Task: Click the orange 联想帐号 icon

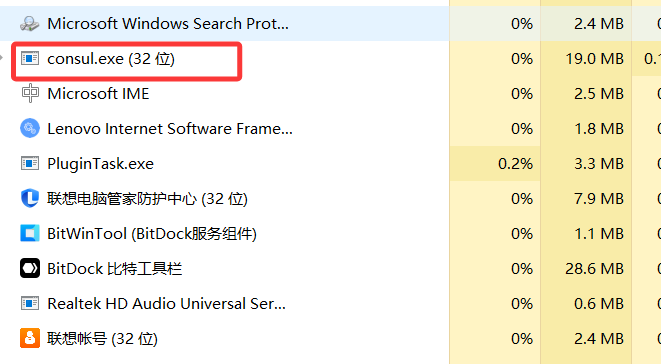Action: 30,338
